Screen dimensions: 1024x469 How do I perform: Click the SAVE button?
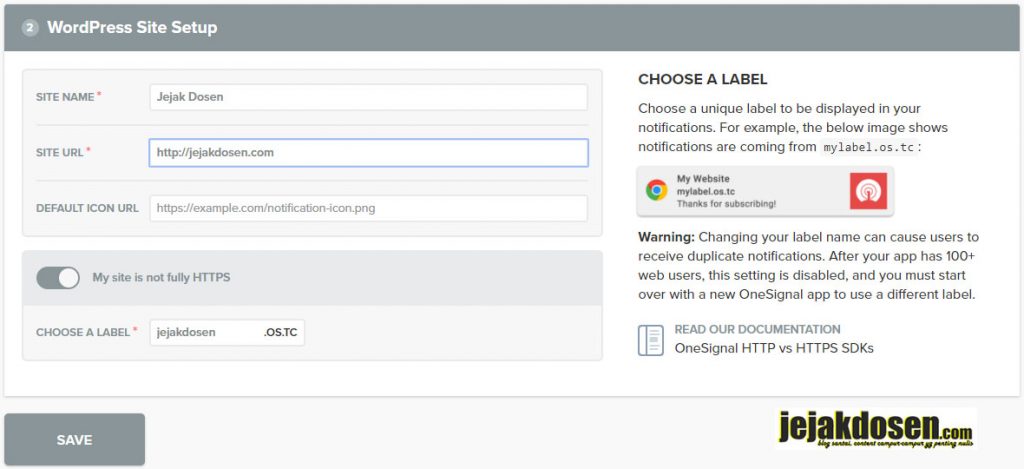74,440
